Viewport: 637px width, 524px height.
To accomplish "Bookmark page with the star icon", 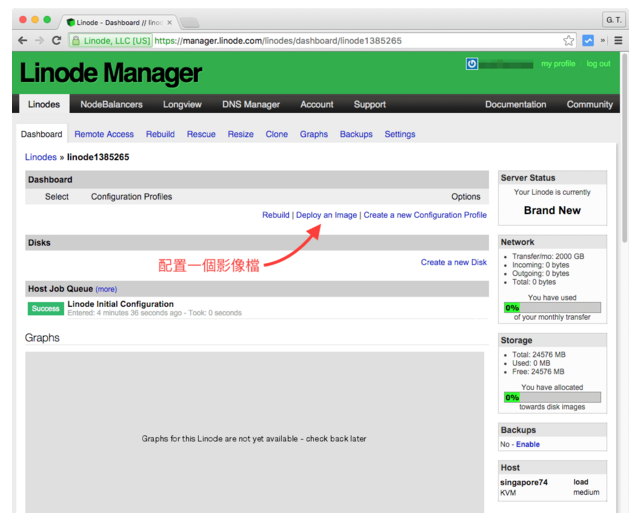I will [568, 41].
